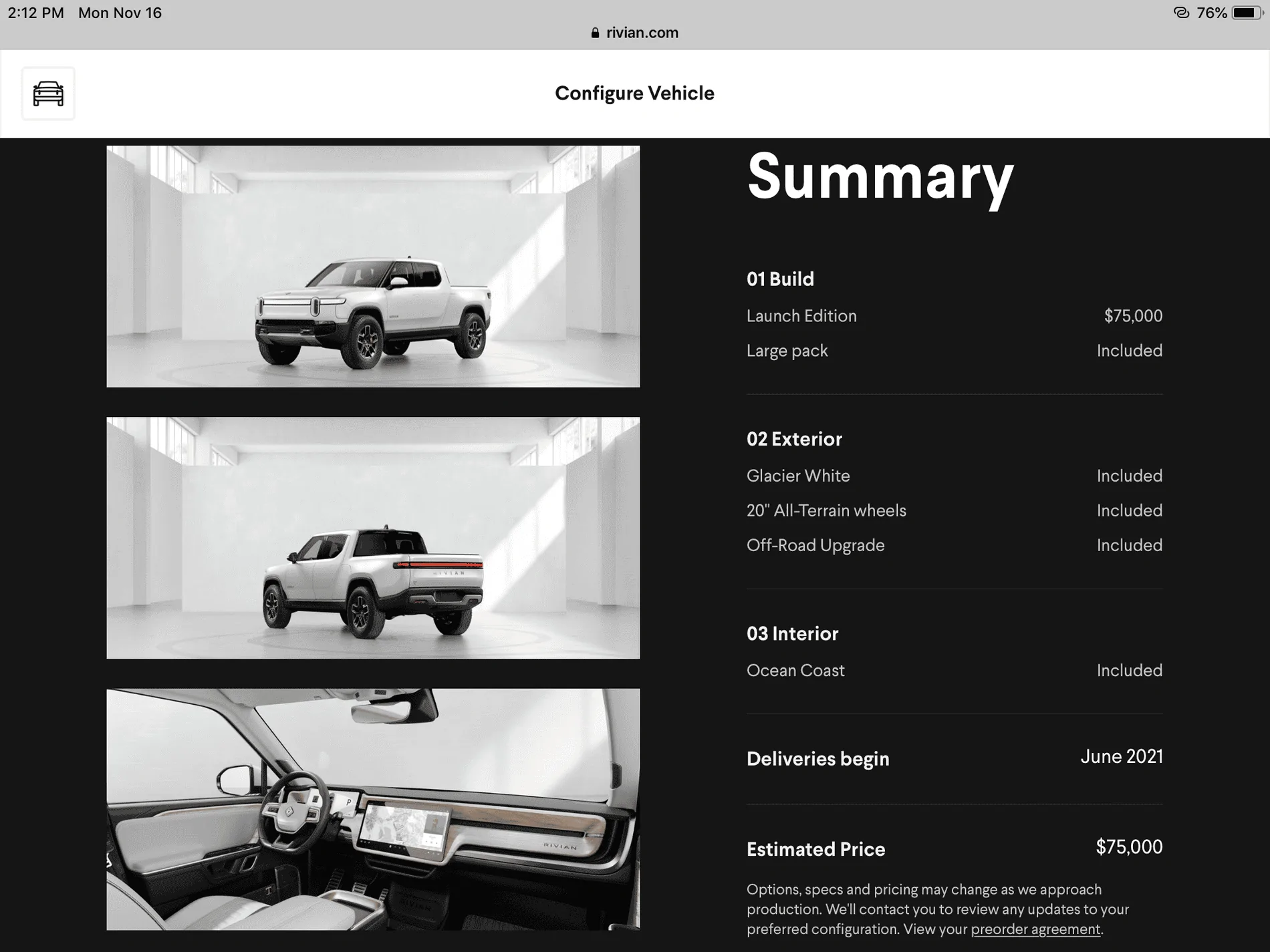Viewport: 1270px width, 952px height.
Task: Select the options and pricing disclaimer text
Action: pyautogui.click(x=938, y=909)
